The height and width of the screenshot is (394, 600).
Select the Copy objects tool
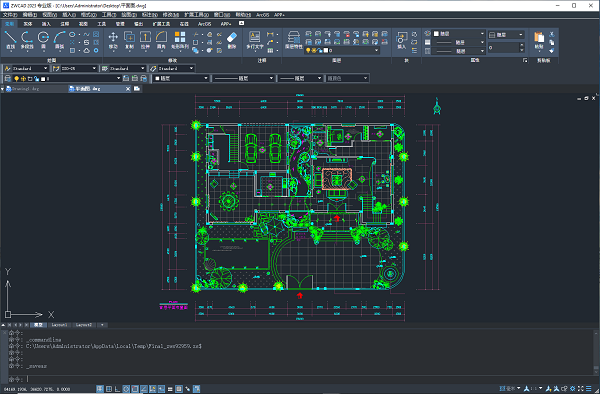[129, 40]
